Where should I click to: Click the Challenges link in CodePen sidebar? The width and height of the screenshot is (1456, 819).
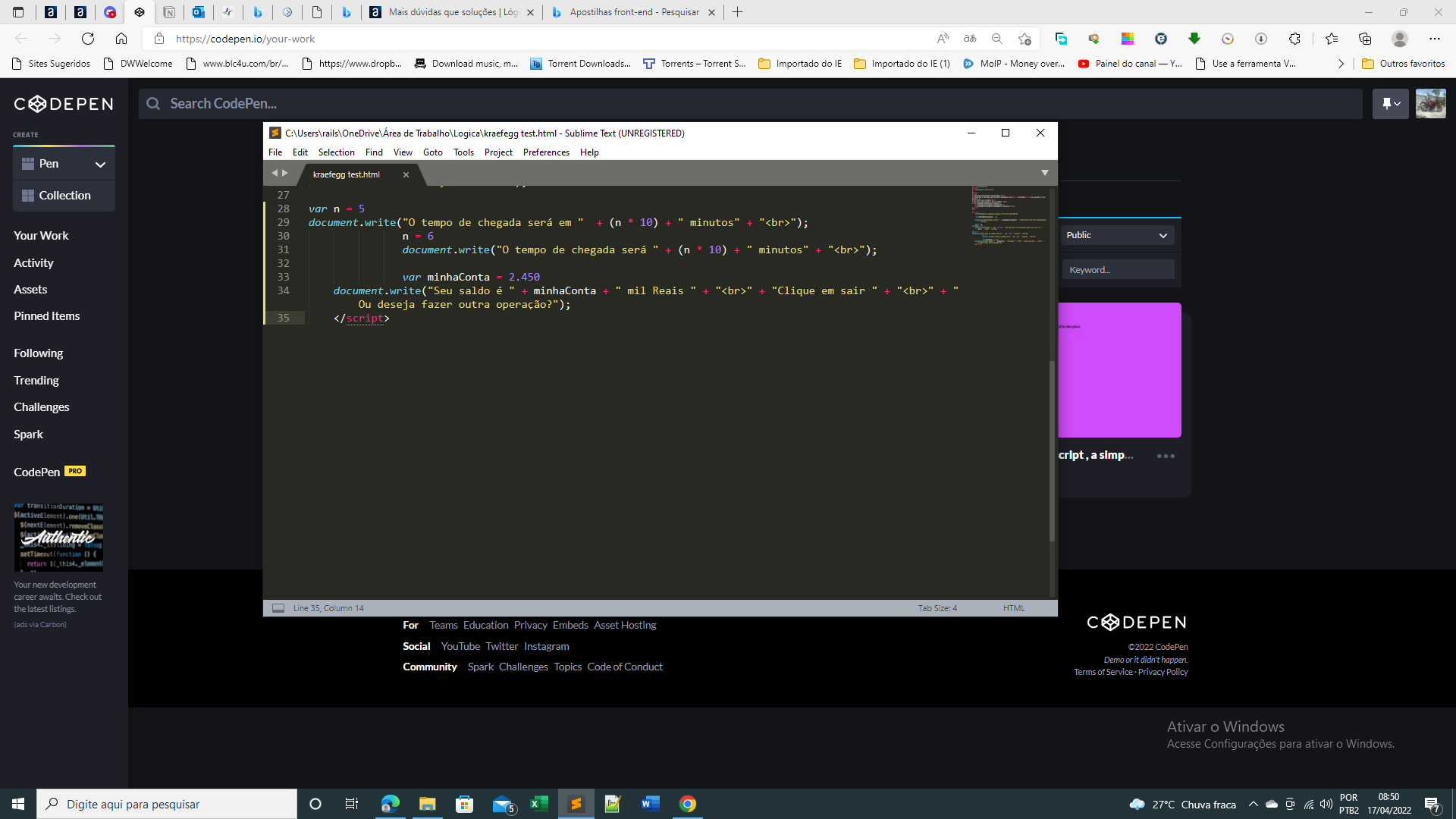click(x=41, y=406)
